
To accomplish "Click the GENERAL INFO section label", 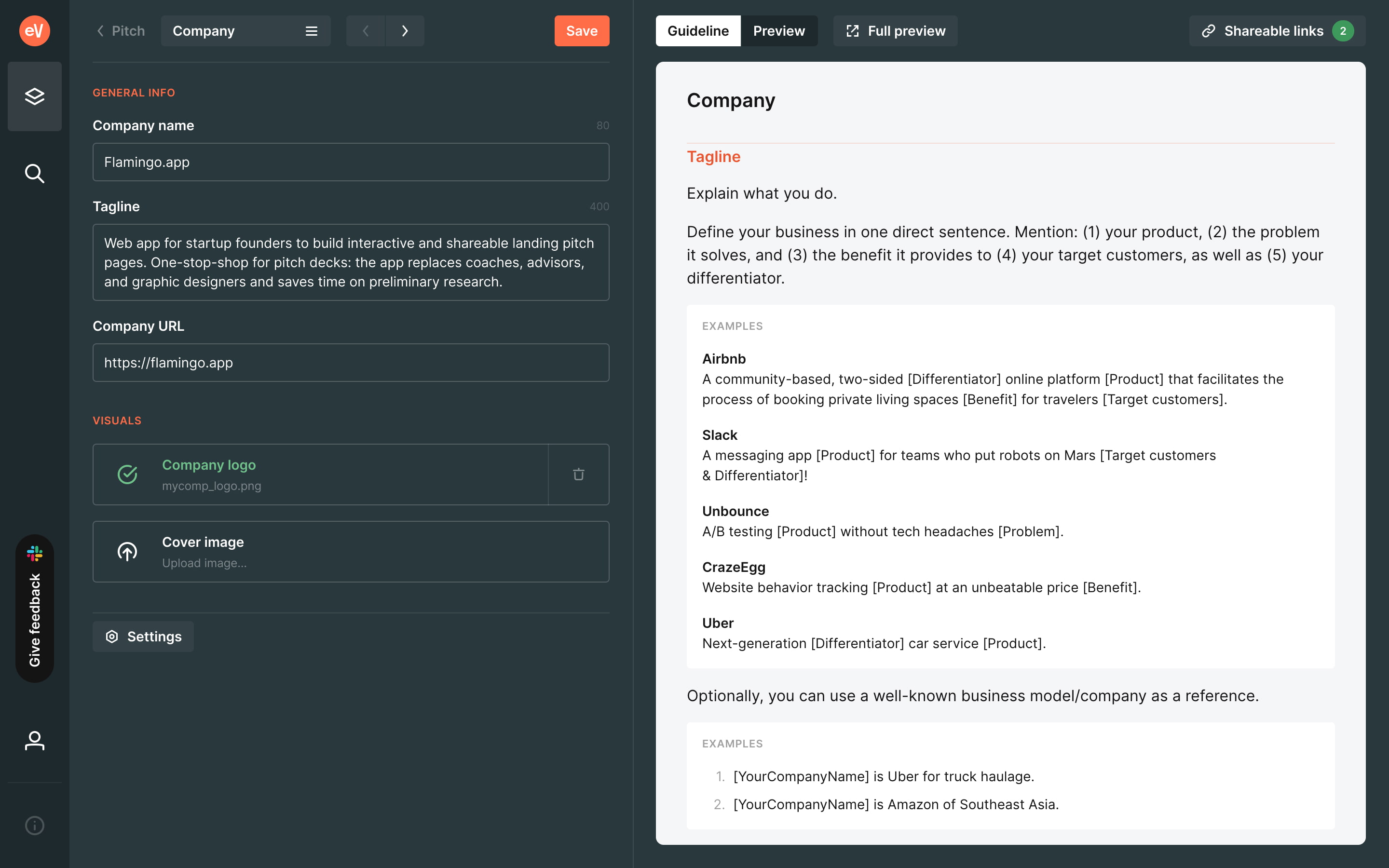I will [134, 93].
